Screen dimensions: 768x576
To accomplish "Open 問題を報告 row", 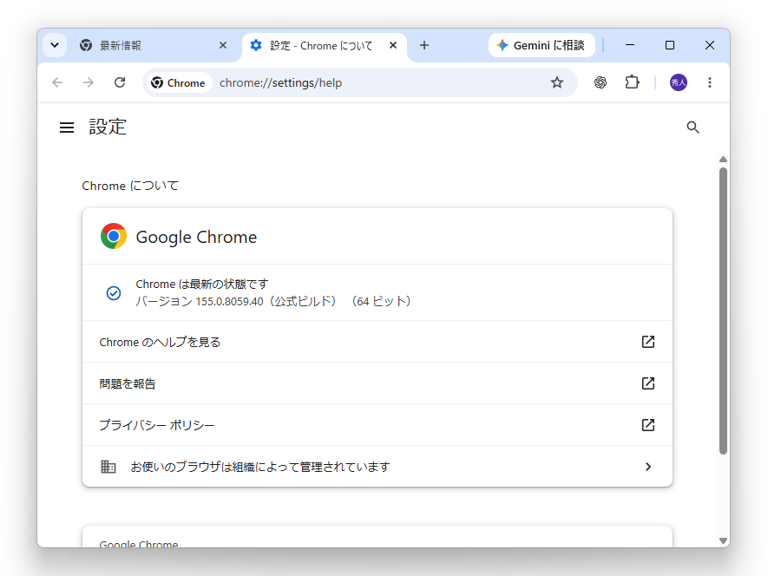I will click(377, 384).
